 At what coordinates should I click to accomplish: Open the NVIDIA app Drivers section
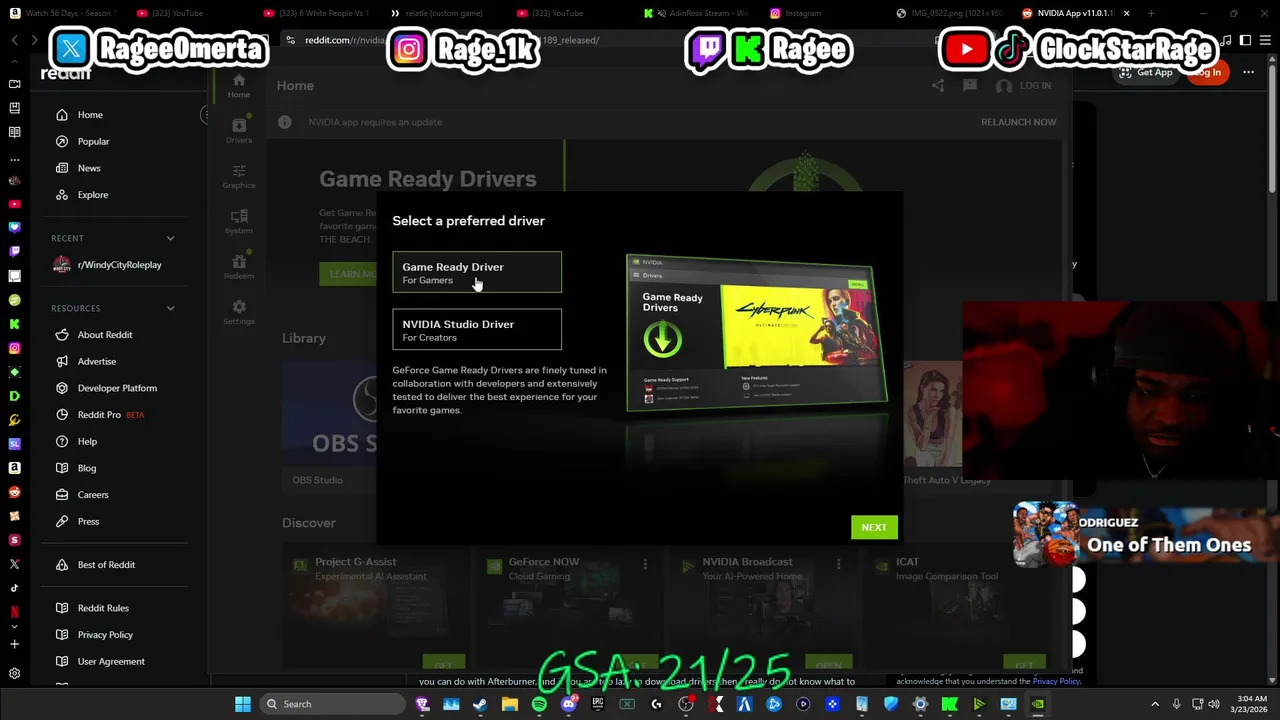(238, 131)
